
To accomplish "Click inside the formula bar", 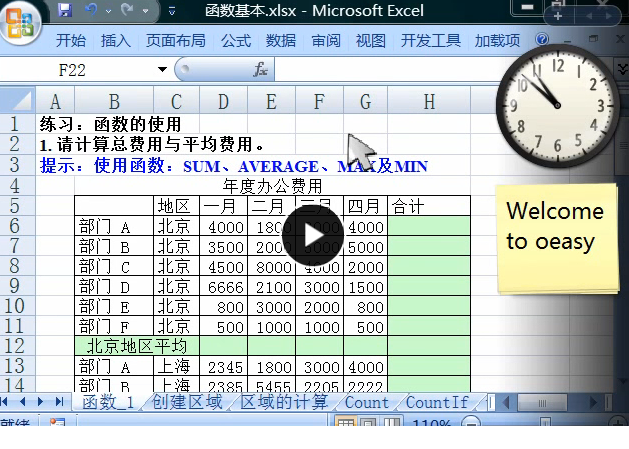I will tap(385, 69).
